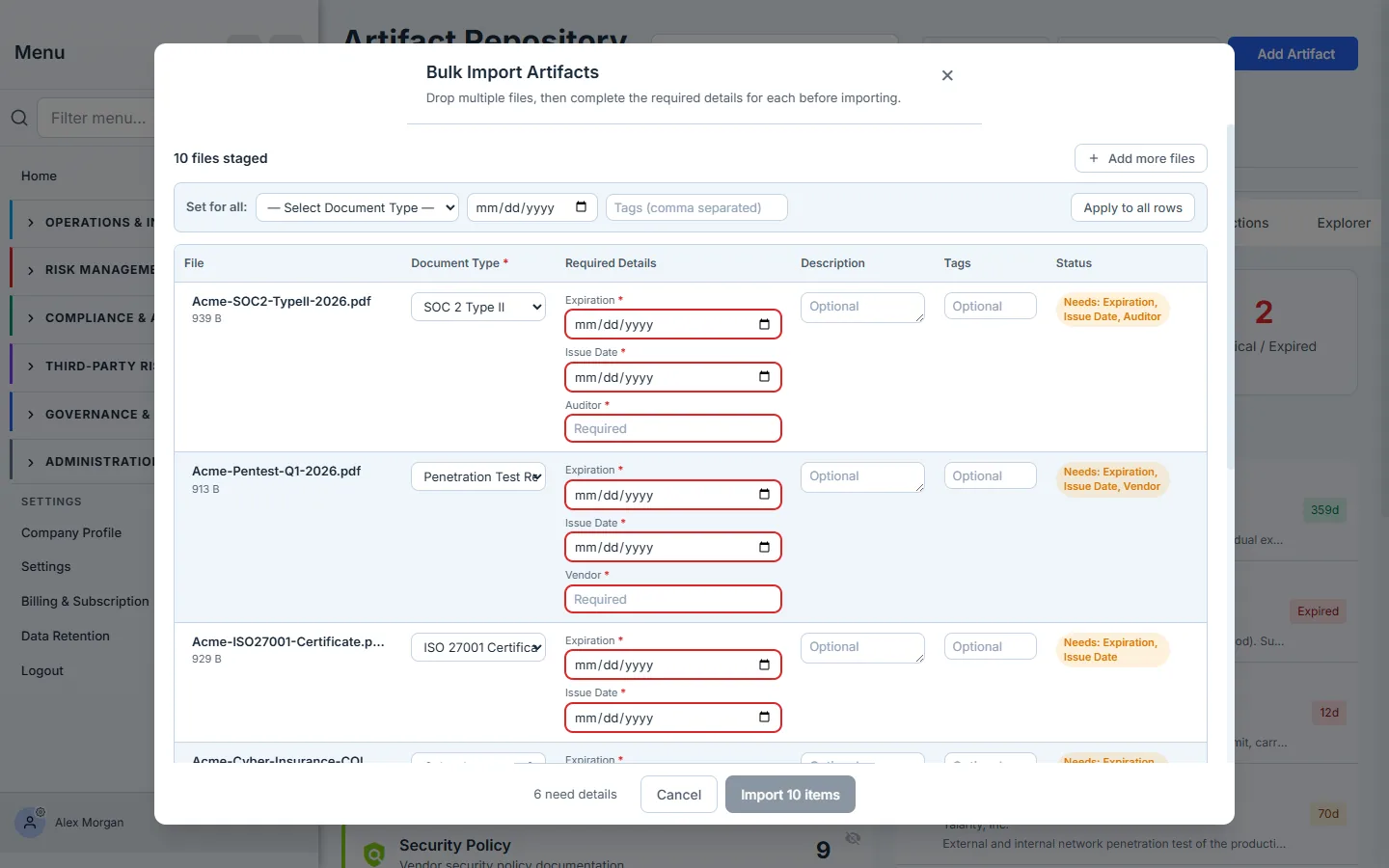Open calendar for ISO27001 Expiration date
Viewport: 1389px width, 868px height.
click(x=764, y=665)
